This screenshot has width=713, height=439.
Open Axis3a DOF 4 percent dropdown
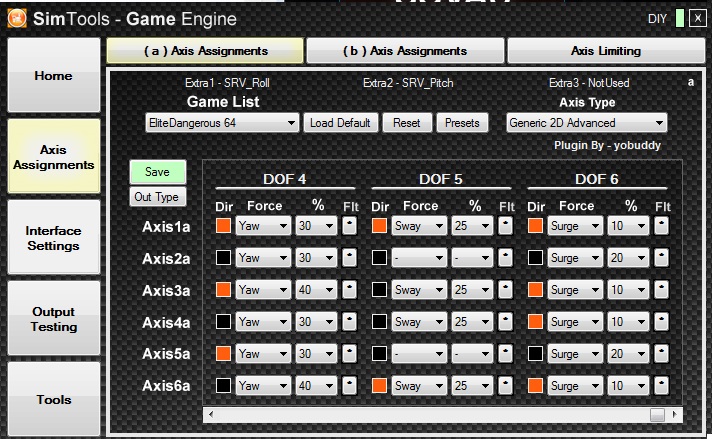316,290
